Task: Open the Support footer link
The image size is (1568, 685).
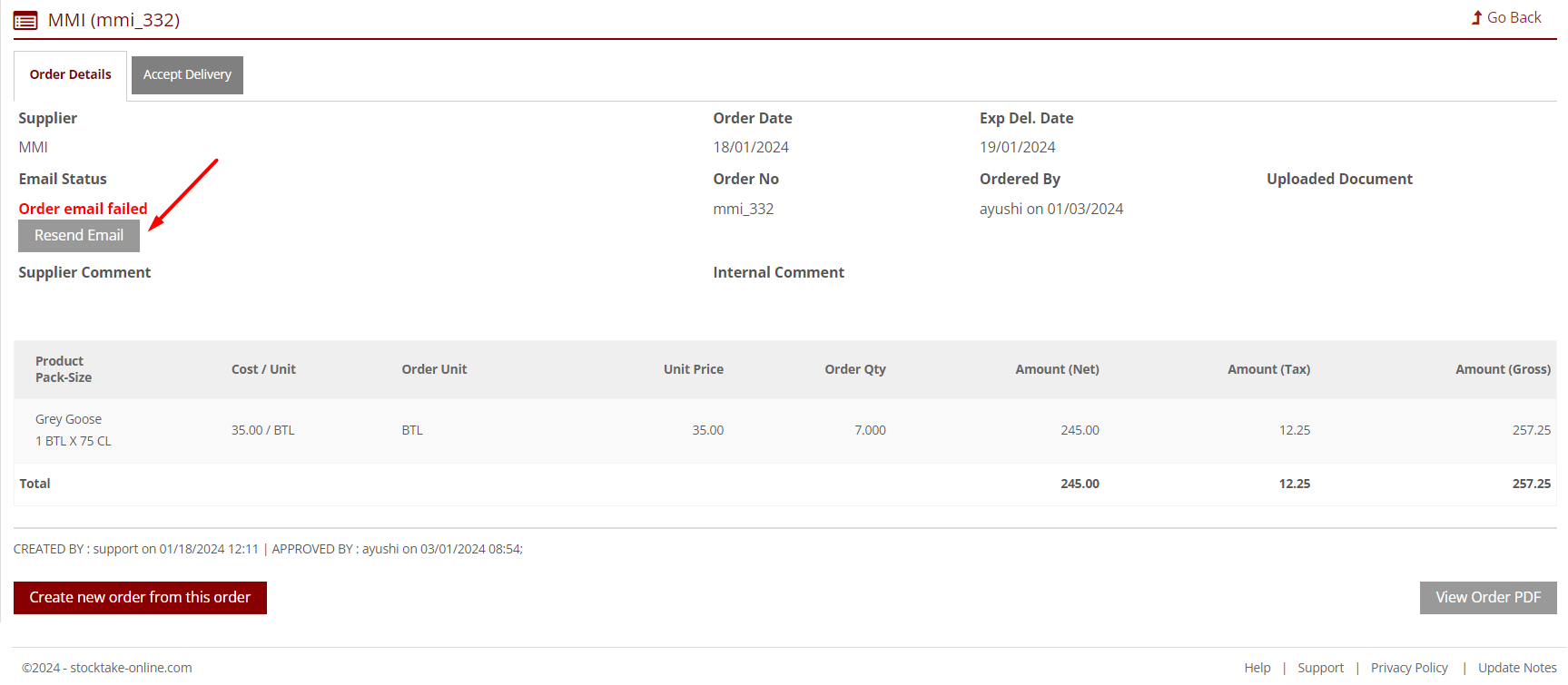Action: [1320, 668]
